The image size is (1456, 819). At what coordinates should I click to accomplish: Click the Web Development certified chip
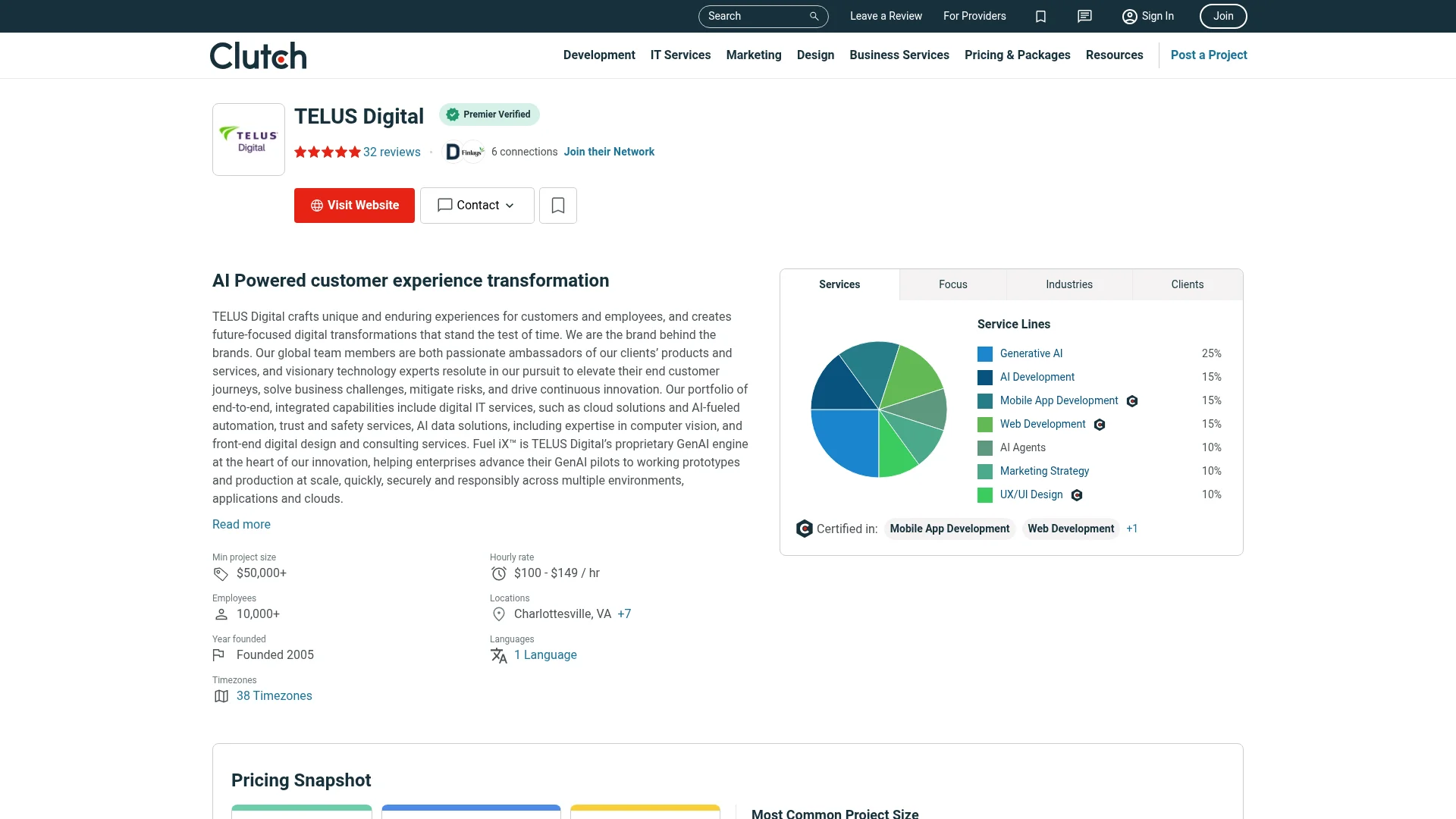(1071, 529)
